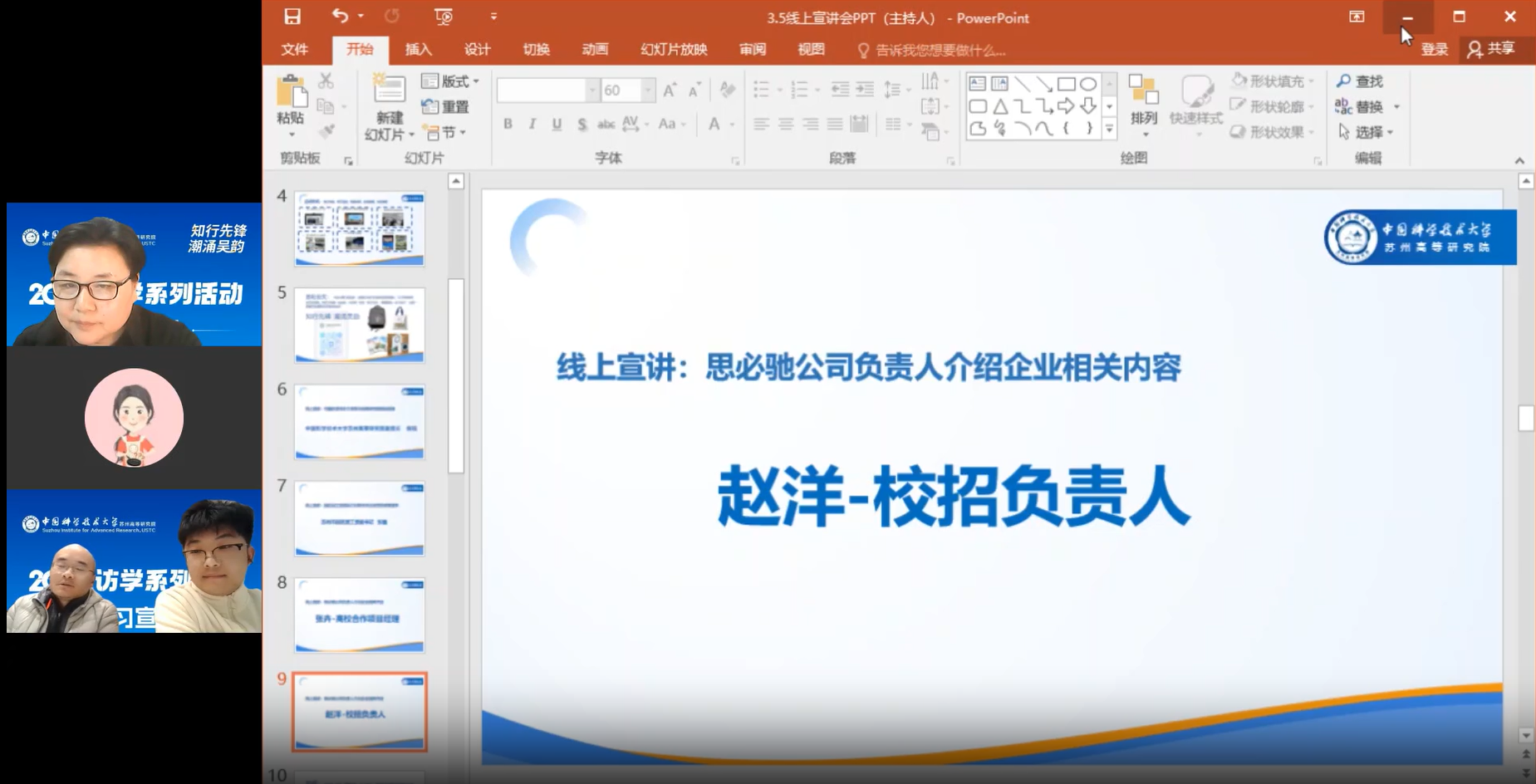This screenshot has height=784, width=1536.
Task: Select the text box shape in gallery
Action: [x=978, y=84]
